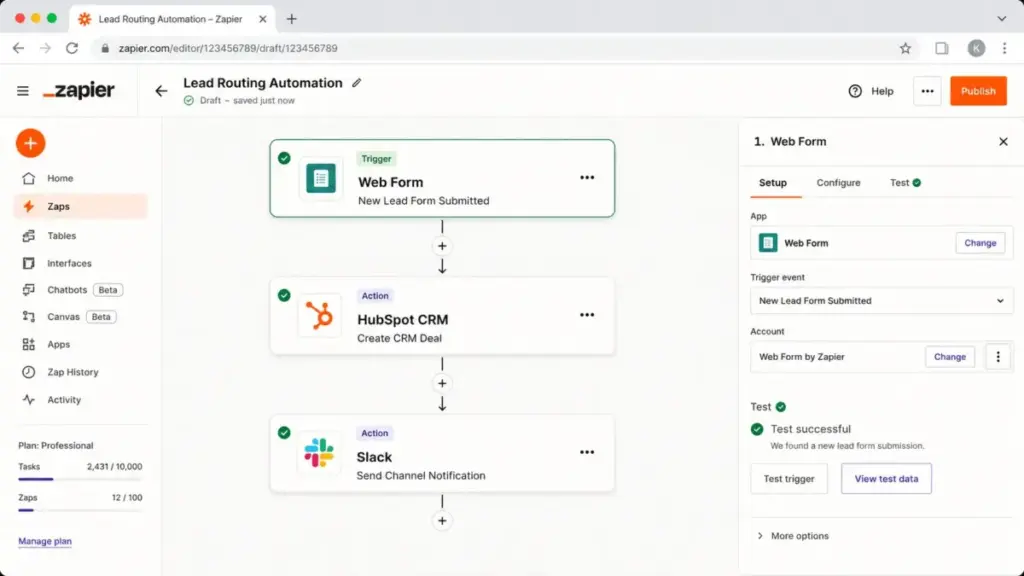Click the orange plus create button

point(31,143)
